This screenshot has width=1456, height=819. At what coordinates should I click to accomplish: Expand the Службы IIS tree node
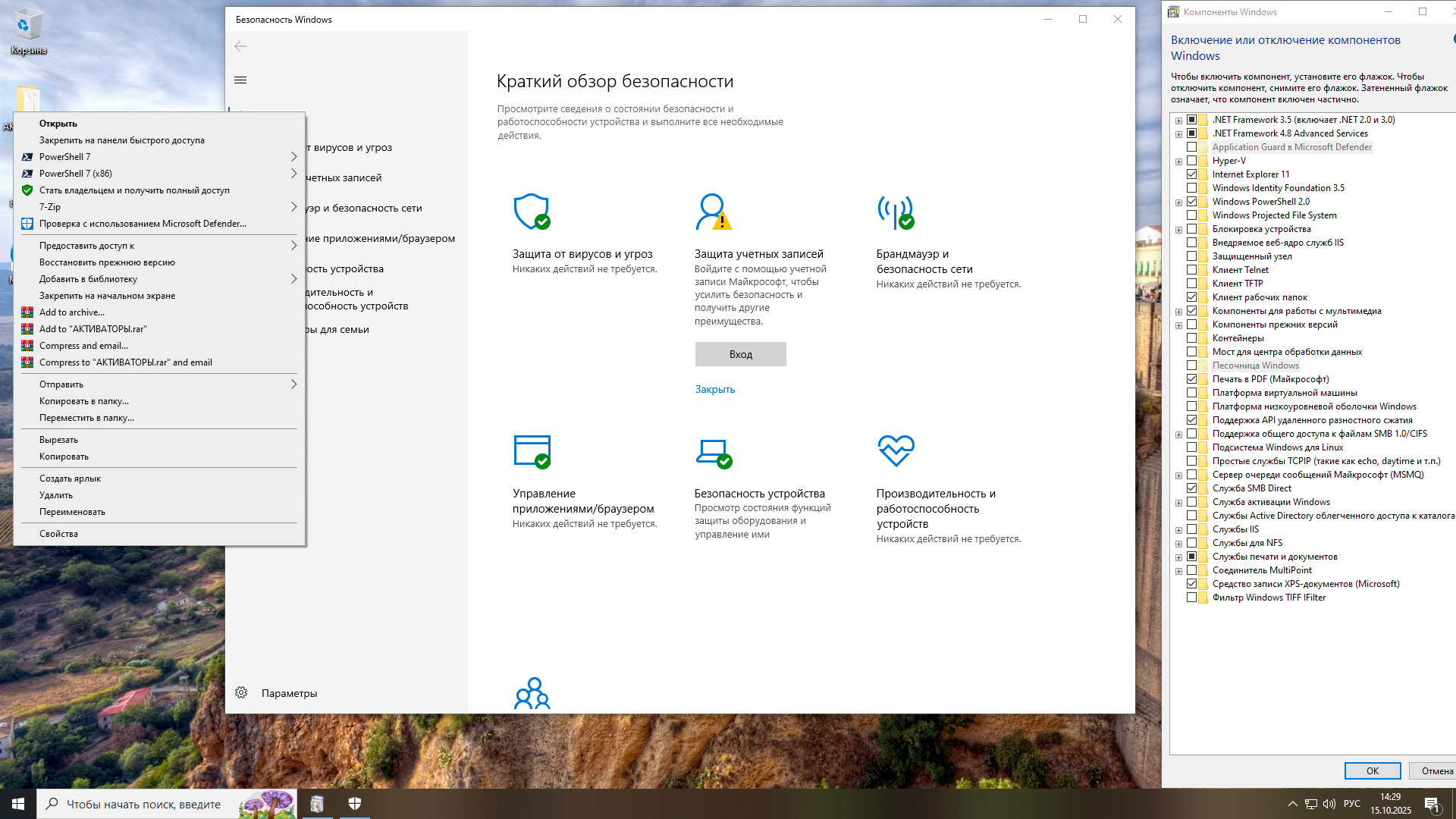click(1178, 530)
